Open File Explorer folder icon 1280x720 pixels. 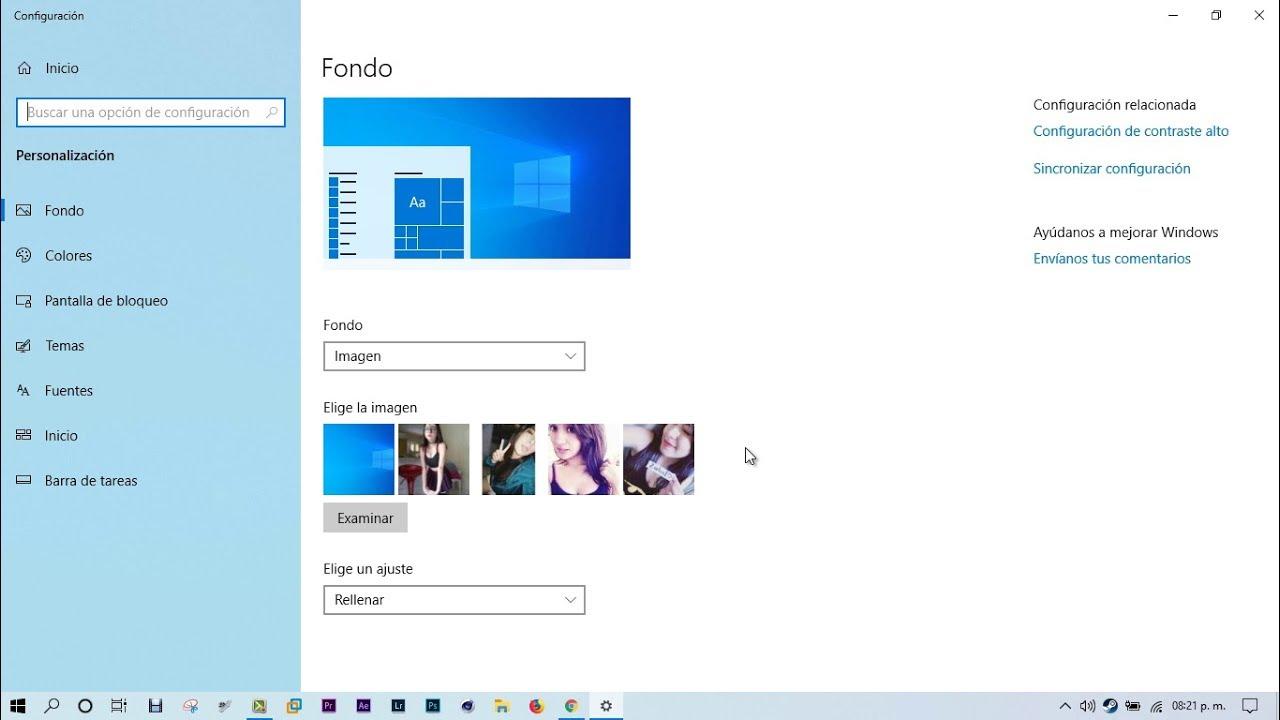tap(502, 705)
